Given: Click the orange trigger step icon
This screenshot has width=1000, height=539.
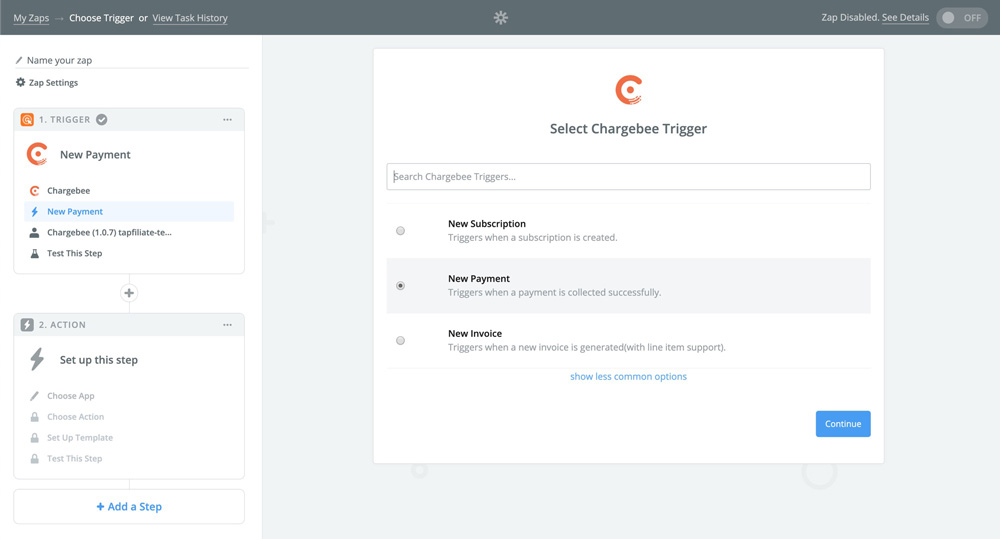Looking at the screenshot, I should (x=27, y=119).
